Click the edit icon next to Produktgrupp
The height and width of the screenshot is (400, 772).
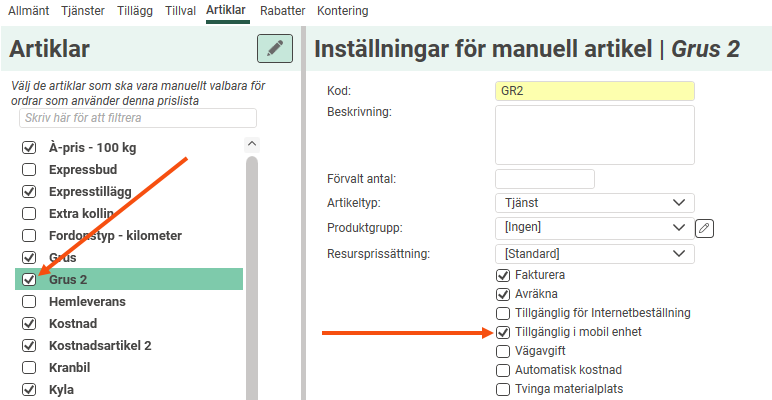coord(705,228)
